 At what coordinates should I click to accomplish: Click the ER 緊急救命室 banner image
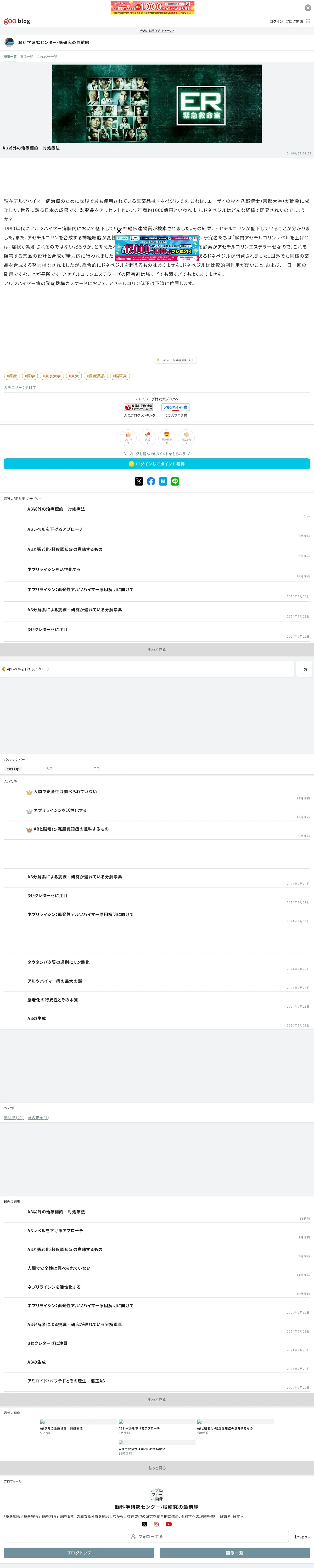click(x=157, y=104)
